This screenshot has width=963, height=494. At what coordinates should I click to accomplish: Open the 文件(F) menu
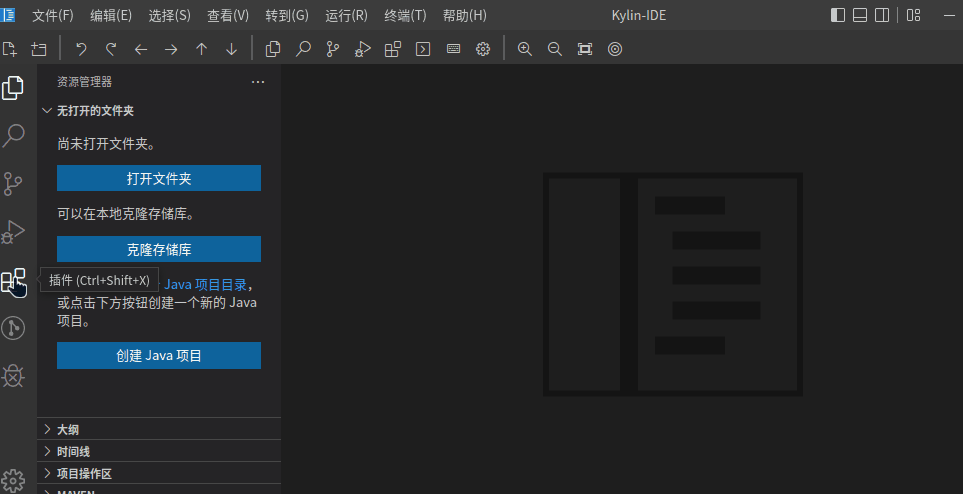point(53,15)
